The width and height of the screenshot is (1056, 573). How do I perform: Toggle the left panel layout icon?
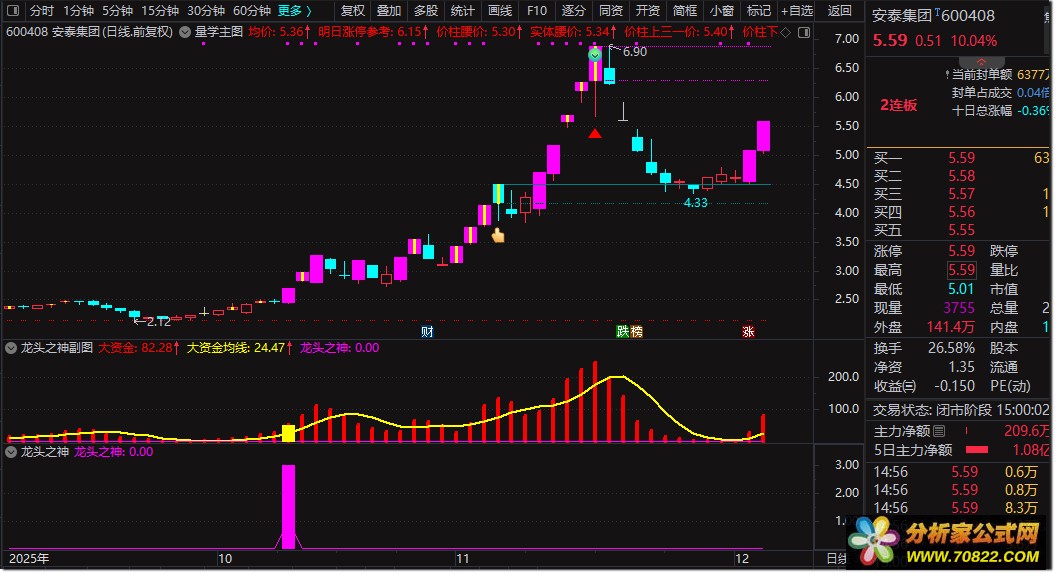pos(13,11)
